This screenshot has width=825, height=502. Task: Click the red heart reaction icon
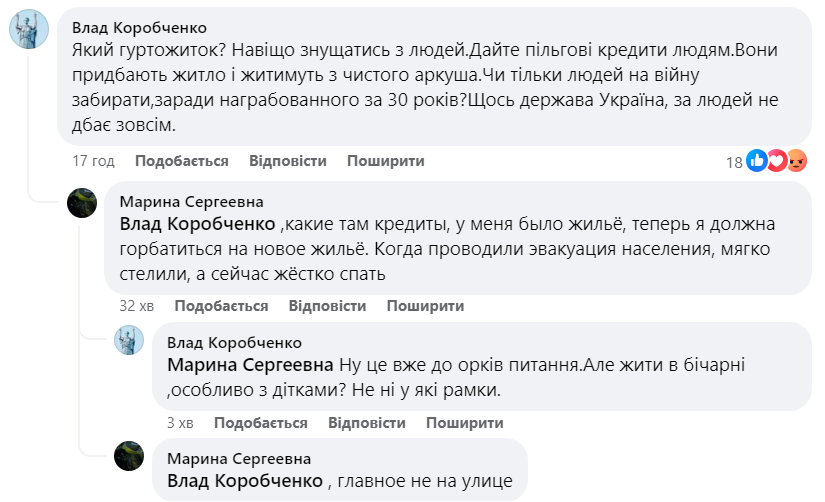coord(777,160)
